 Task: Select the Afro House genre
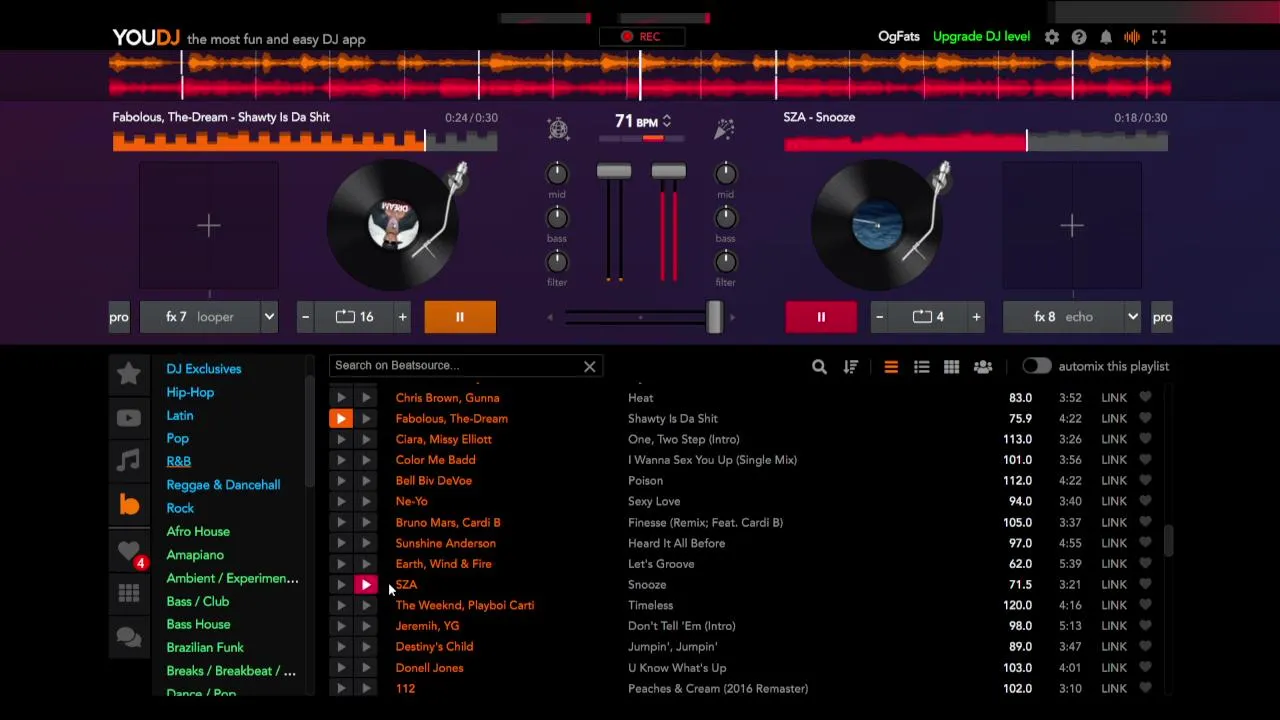198,531
